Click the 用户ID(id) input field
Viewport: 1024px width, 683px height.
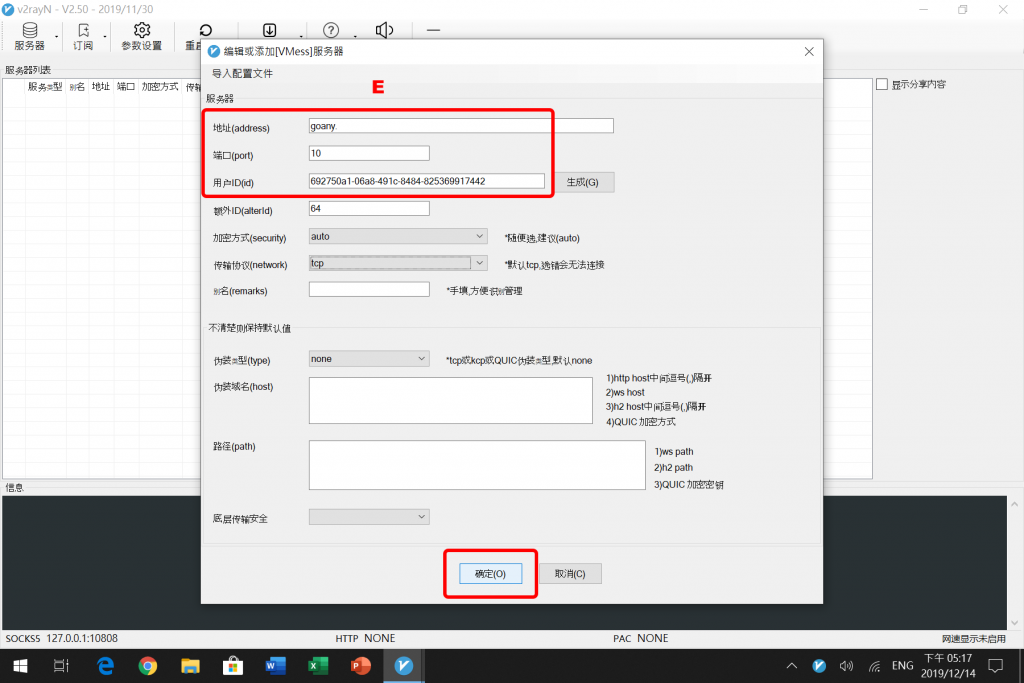tap(426, 181)
